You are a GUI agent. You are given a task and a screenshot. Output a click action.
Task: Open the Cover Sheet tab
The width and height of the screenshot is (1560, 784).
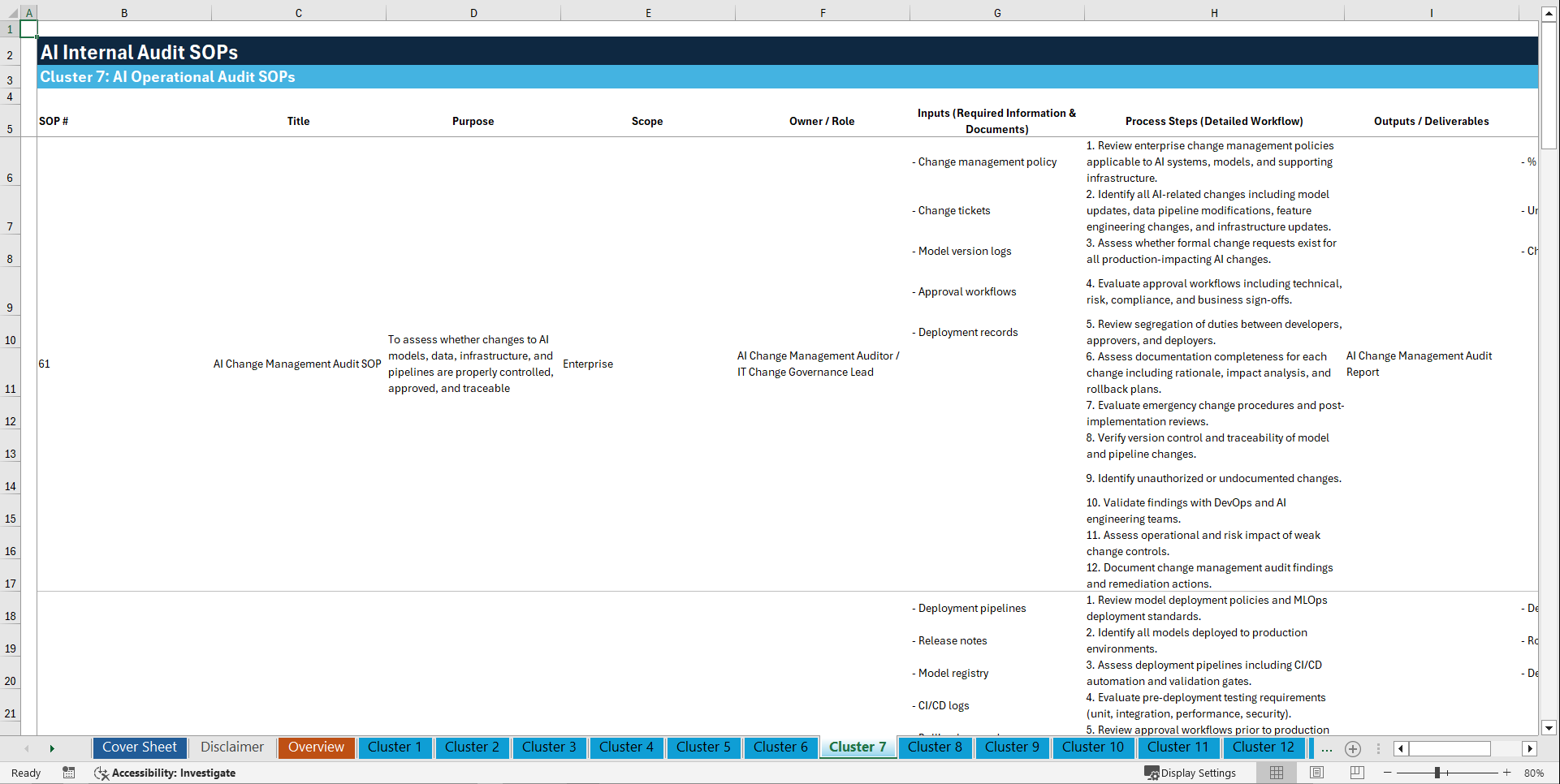point(140,747)
